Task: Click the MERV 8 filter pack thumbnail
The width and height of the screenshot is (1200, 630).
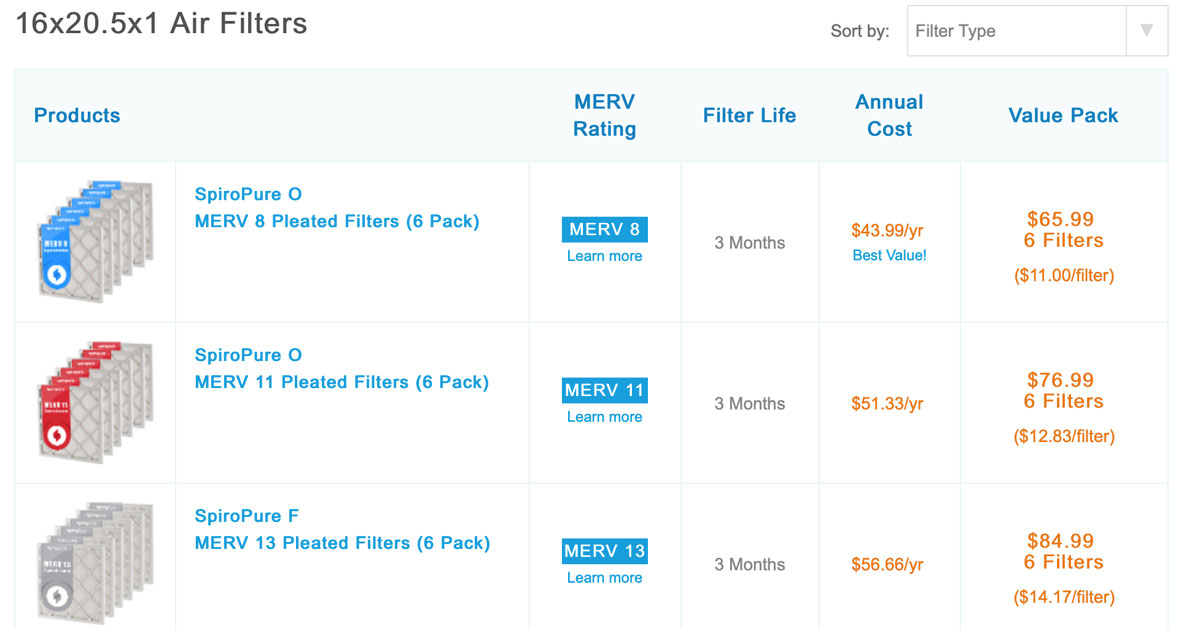Action: (94, 243)
